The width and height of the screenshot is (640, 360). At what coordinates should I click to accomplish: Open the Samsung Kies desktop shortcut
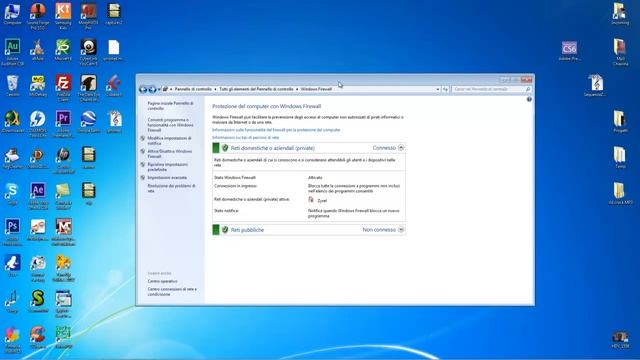[x=63, y=16]
